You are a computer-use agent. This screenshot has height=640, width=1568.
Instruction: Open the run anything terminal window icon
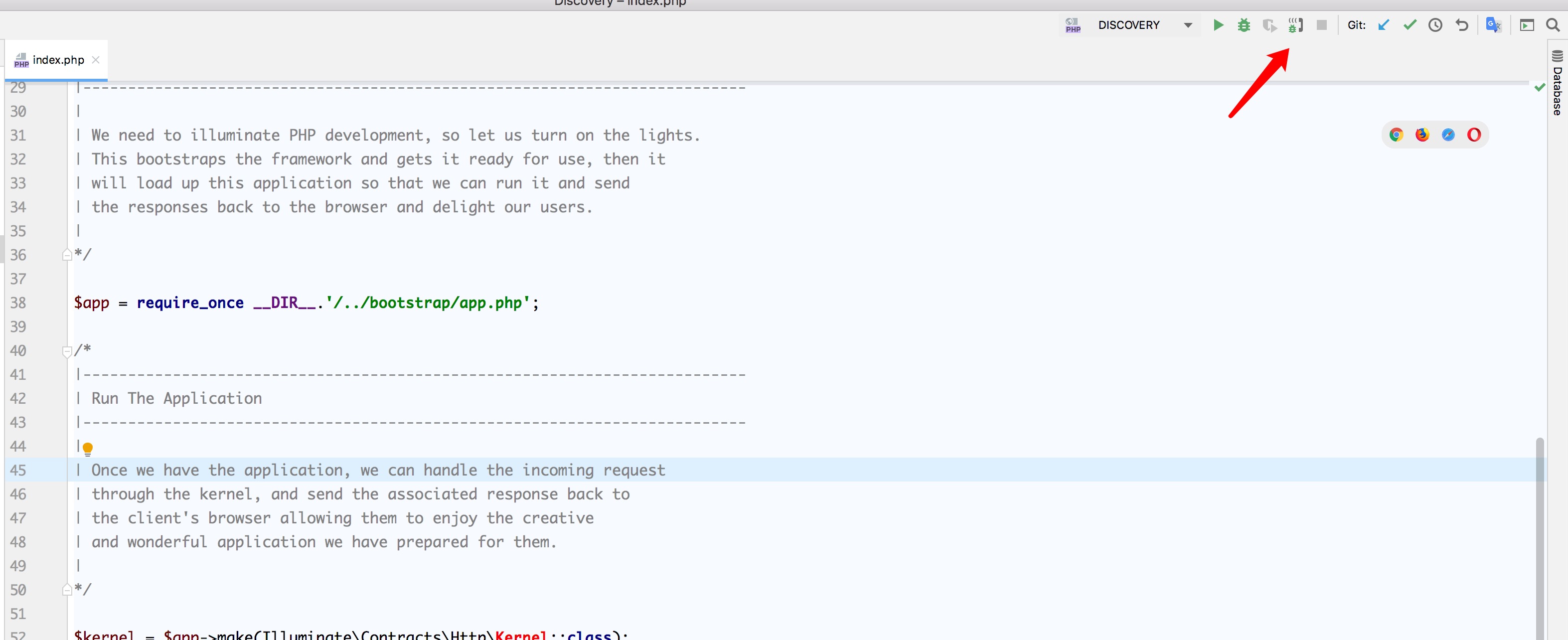click(x=1527, y=25)
